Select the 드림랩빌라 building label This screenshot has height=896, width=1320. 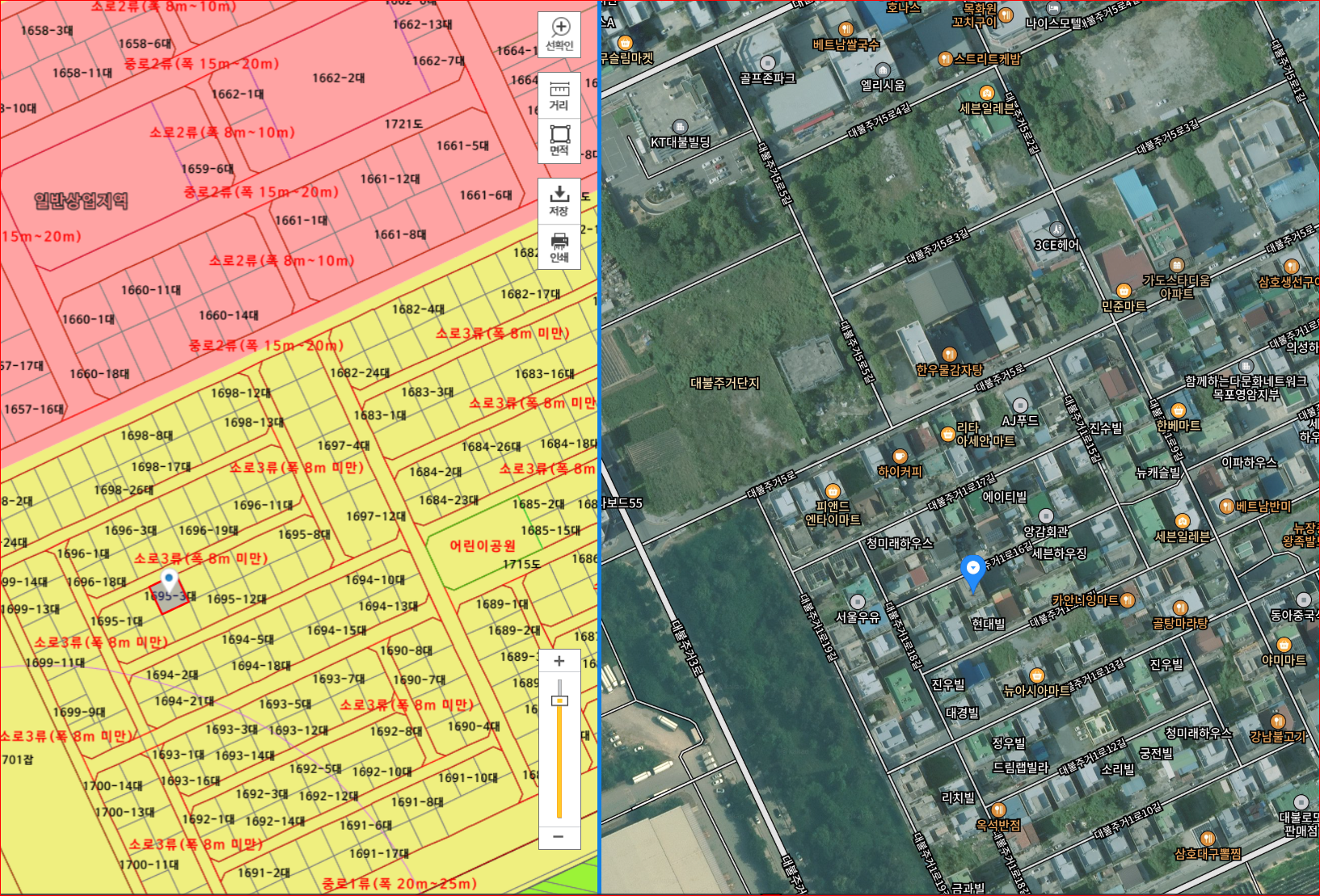coord(1021,768)
